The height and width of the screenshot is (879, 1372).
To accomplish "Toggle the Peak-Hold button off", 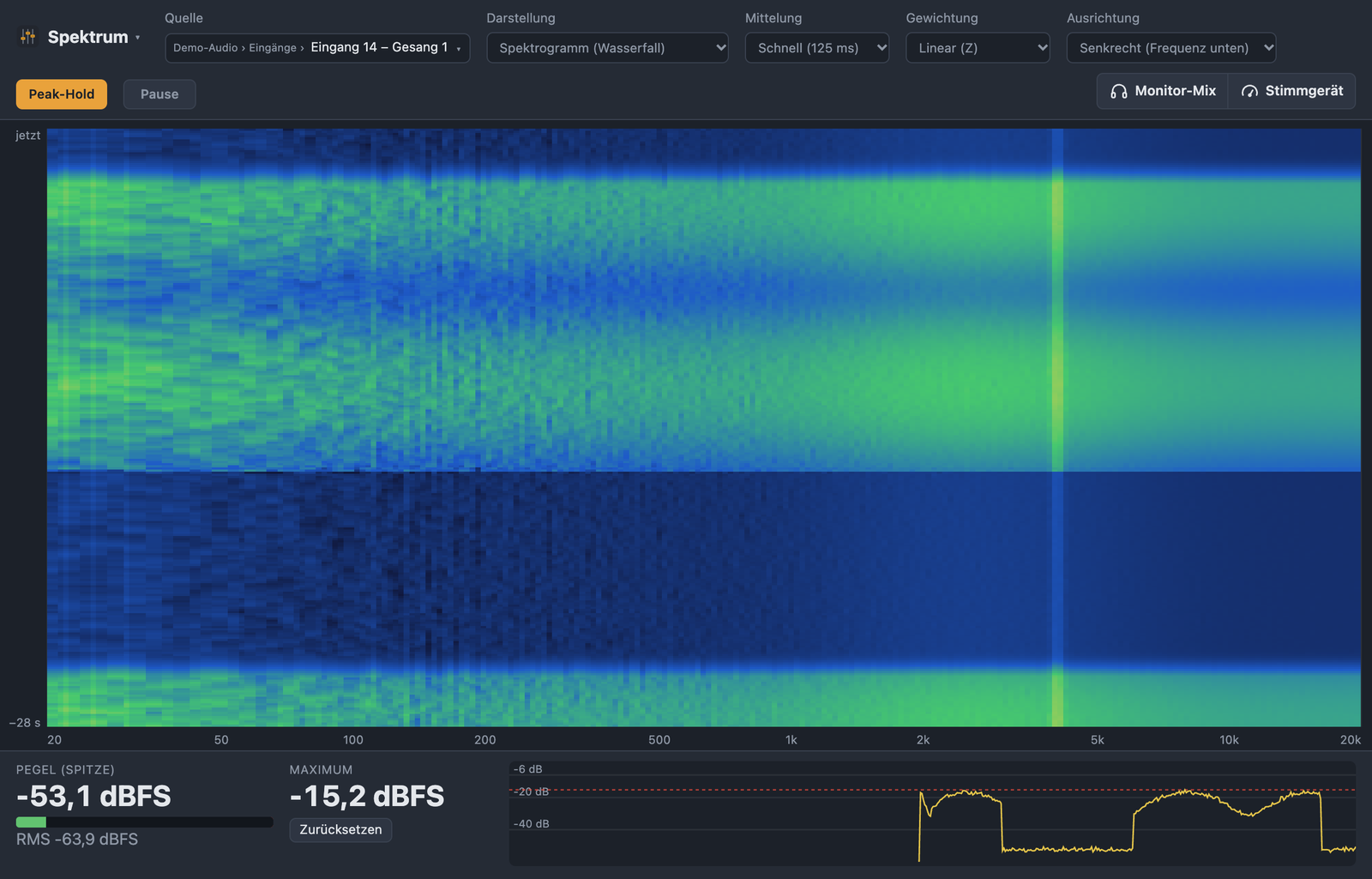I will (62, 94).
